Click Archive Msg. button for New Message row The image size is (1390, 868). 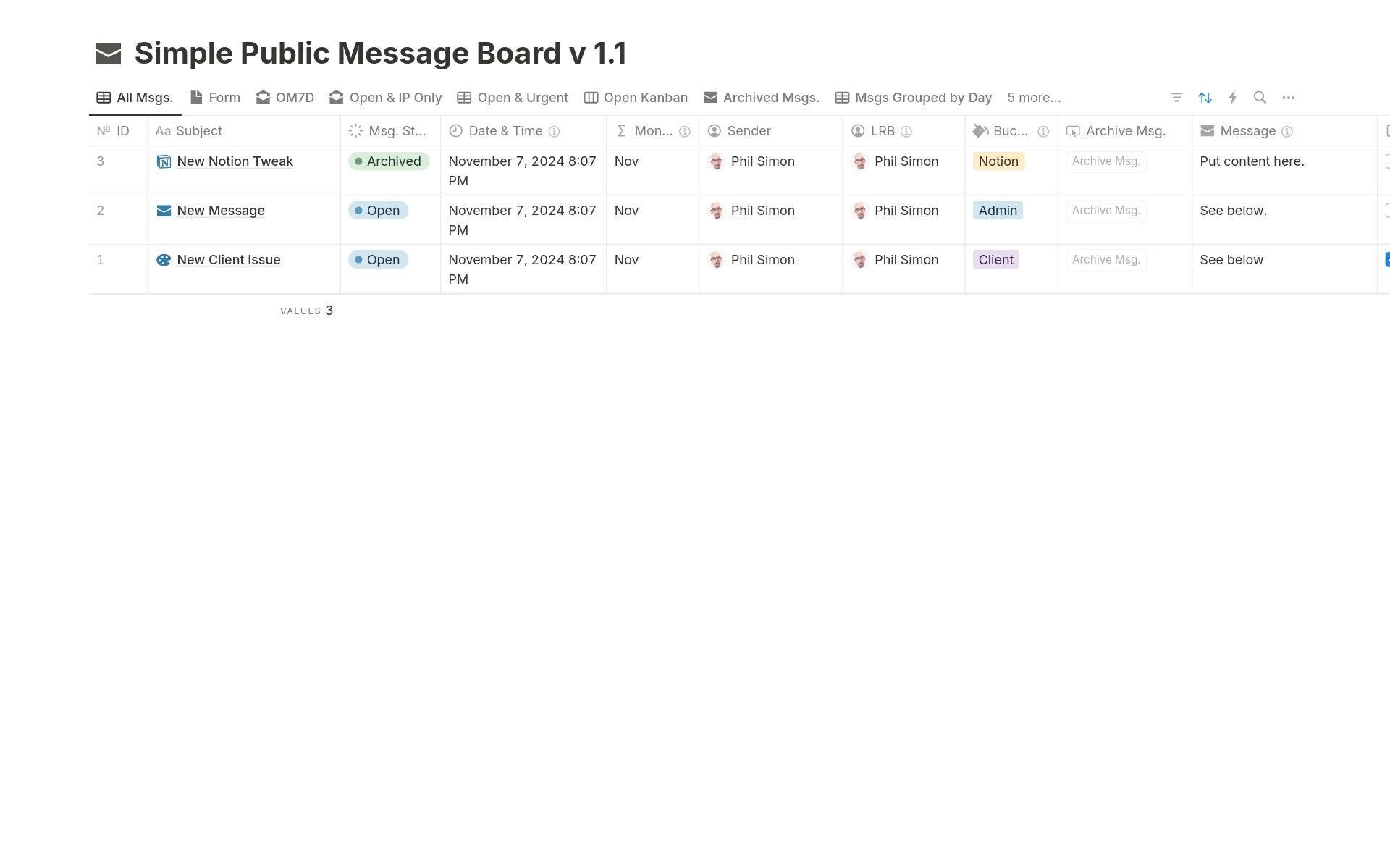point(1105,211)
